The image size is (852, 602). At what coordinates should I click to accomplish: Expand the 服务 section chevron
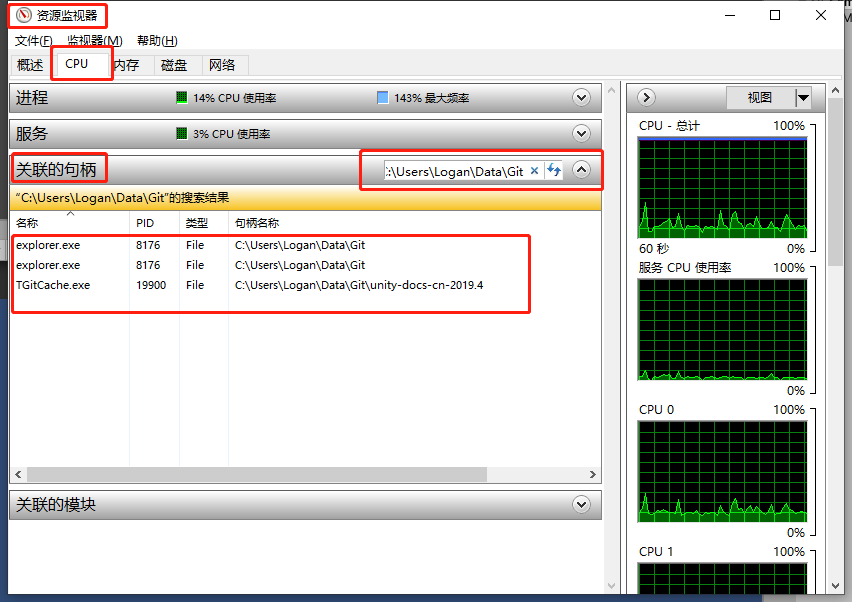581,133
